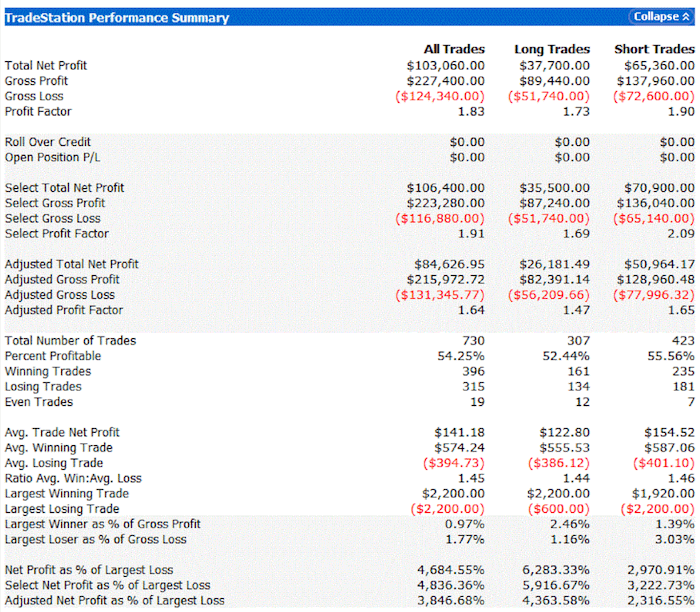Select the Select Gross Profit label
Viewport: 700px width, 612px height.
click(x=55, y=203)
